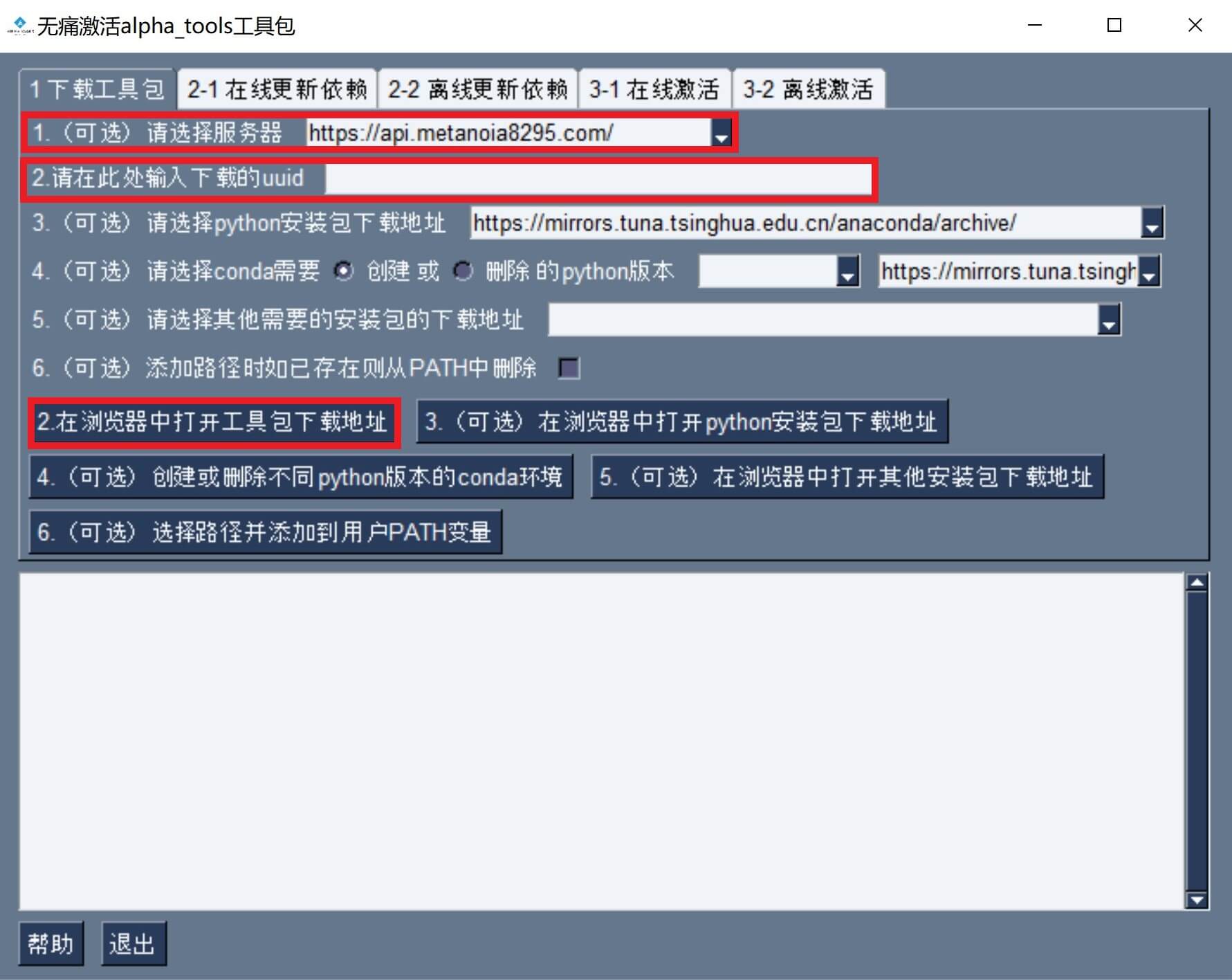
Task: Select the 创建 radio option
Action: tap(343, 271)
